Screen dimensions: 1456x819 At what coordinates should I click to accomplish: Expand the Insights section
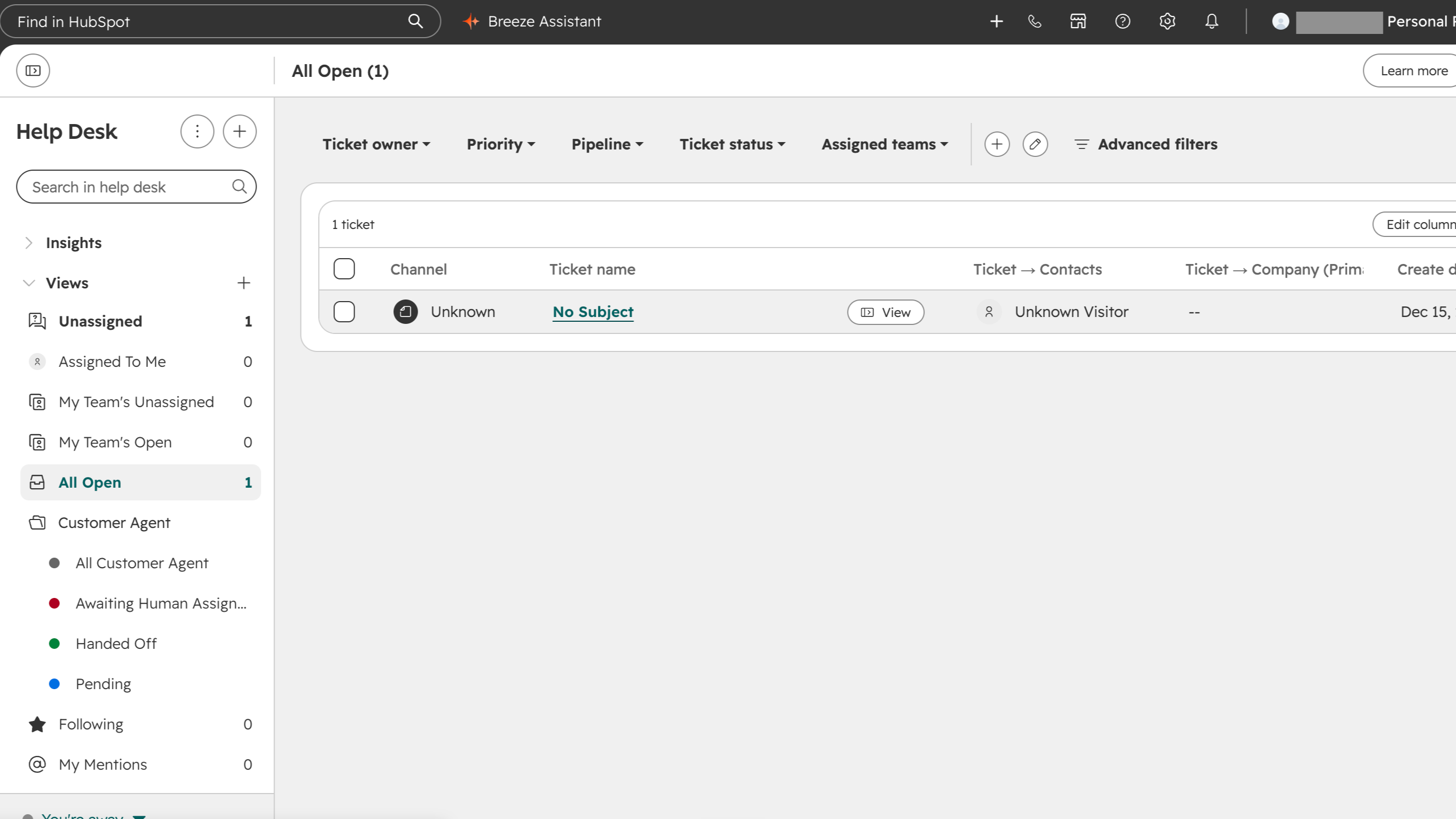(62, 242)
